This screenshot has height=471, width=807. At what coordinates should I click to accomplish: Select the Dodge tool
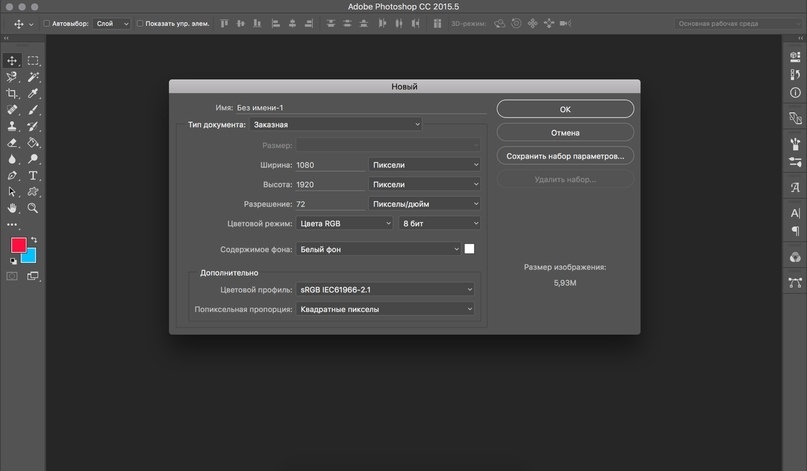click(33, 159)
